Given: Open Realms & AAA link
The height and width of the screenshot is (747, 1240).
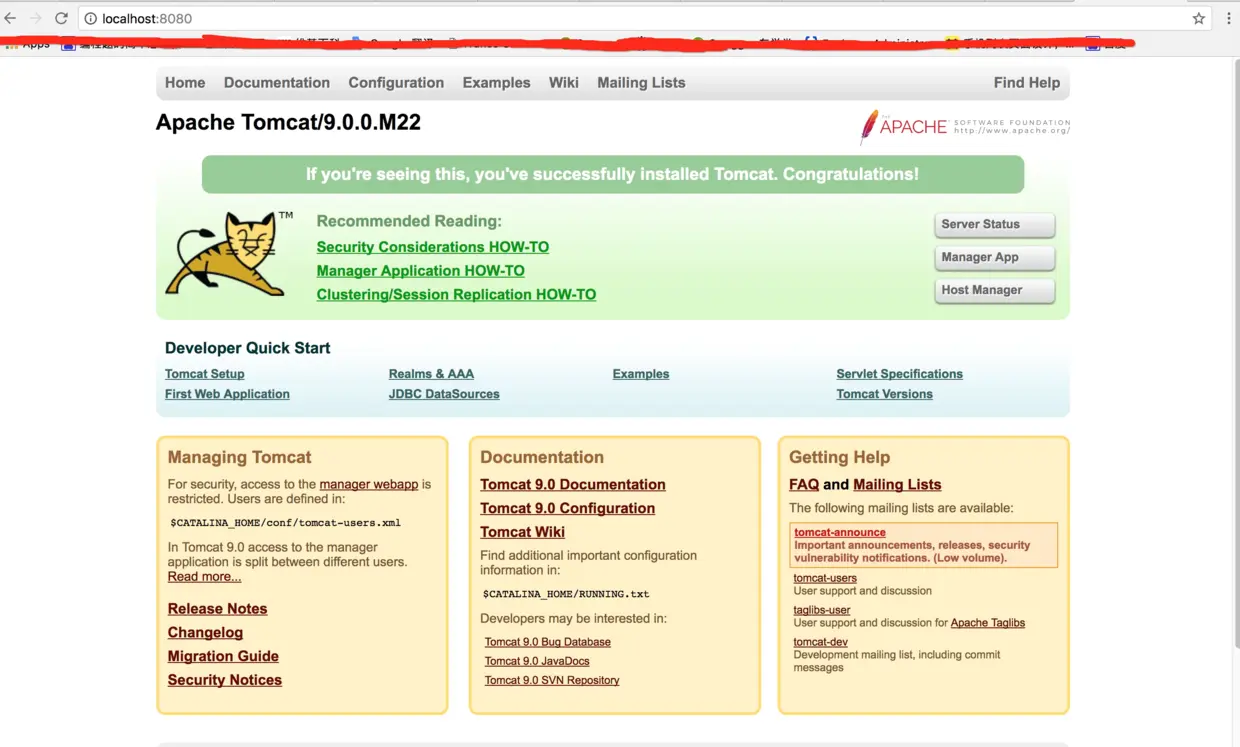Looking at the screenshot, I should click(431, 374).
